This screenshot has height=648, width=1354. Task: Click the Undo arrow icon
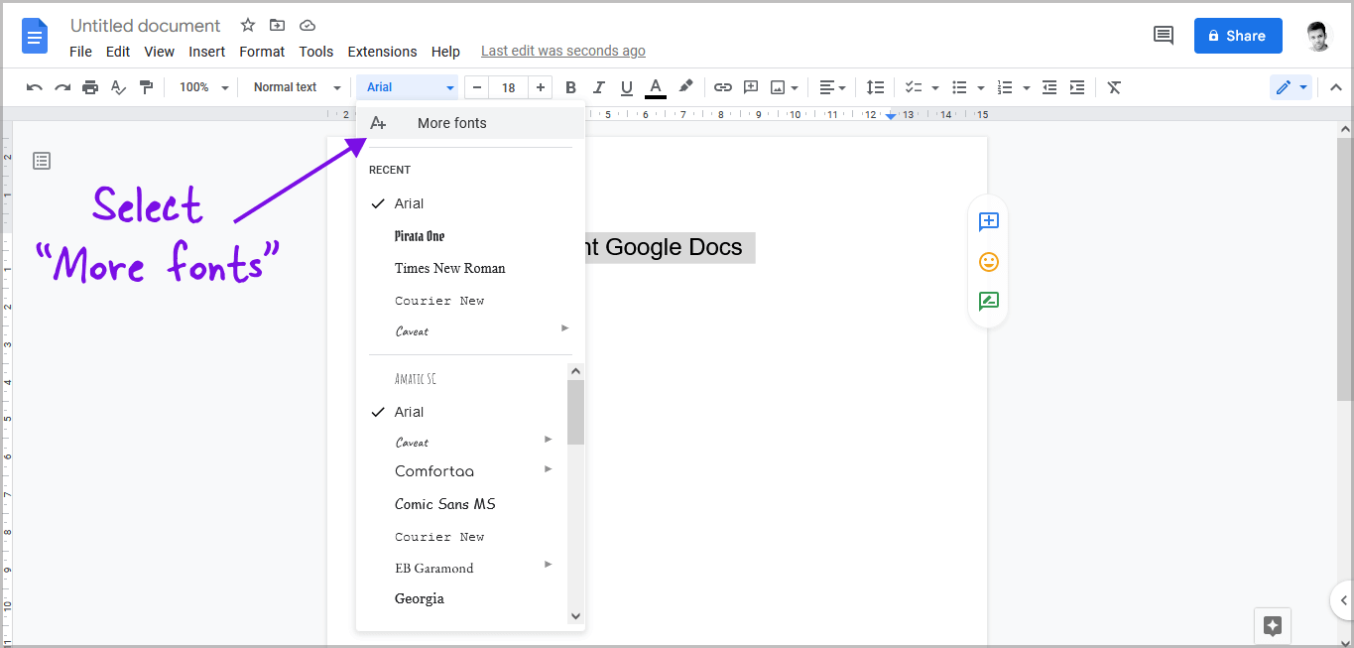[34, 88]
